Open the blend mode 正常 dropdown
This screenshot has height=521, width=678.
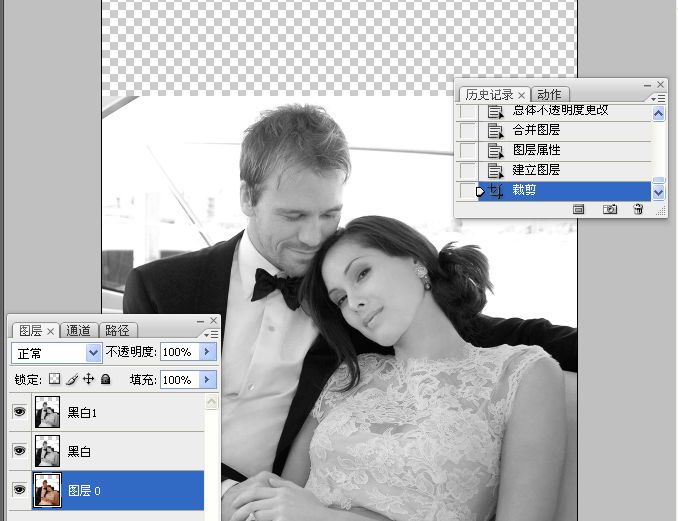(x=94, y=352)
